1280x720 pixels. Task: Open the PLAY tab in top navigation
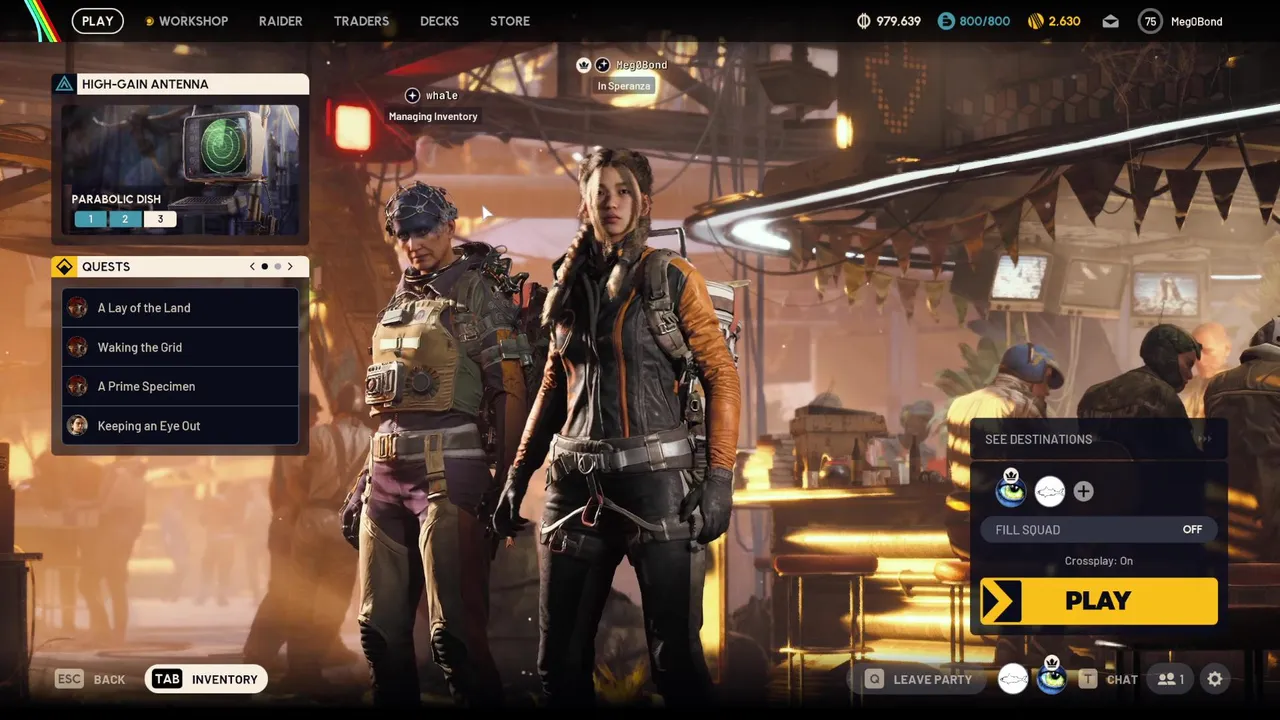click(97, 21)
